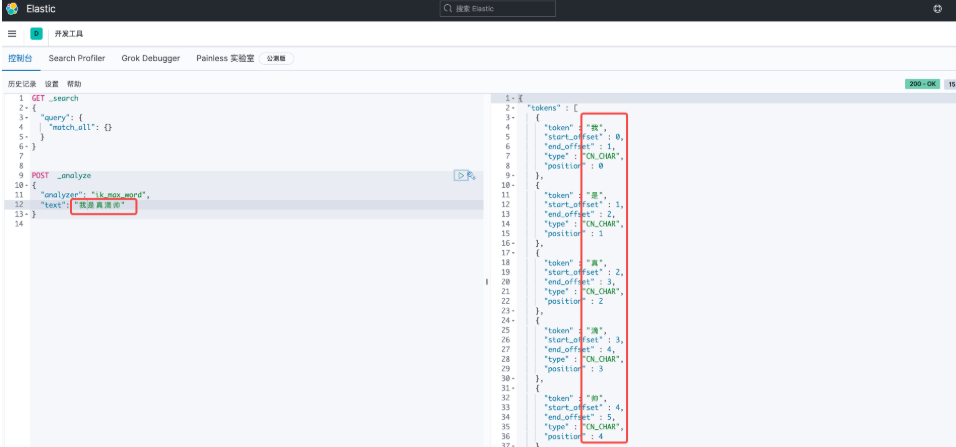Collapse the tokens array fold at response line 2
This screenshot has height=447, width=956.
click(514, 108)
